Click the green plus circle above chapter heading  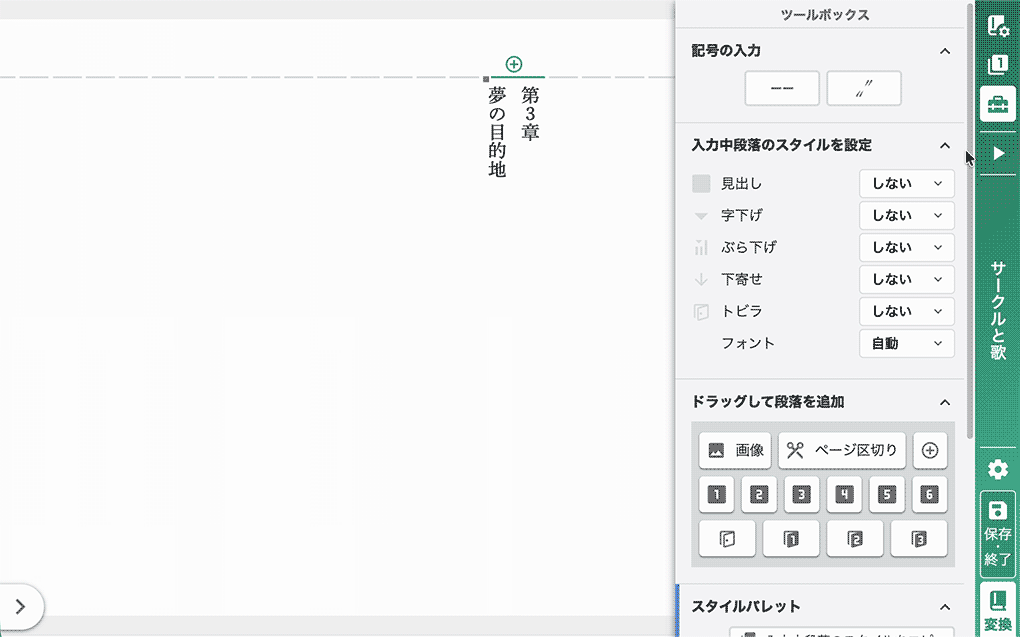(x=514, y=64)
